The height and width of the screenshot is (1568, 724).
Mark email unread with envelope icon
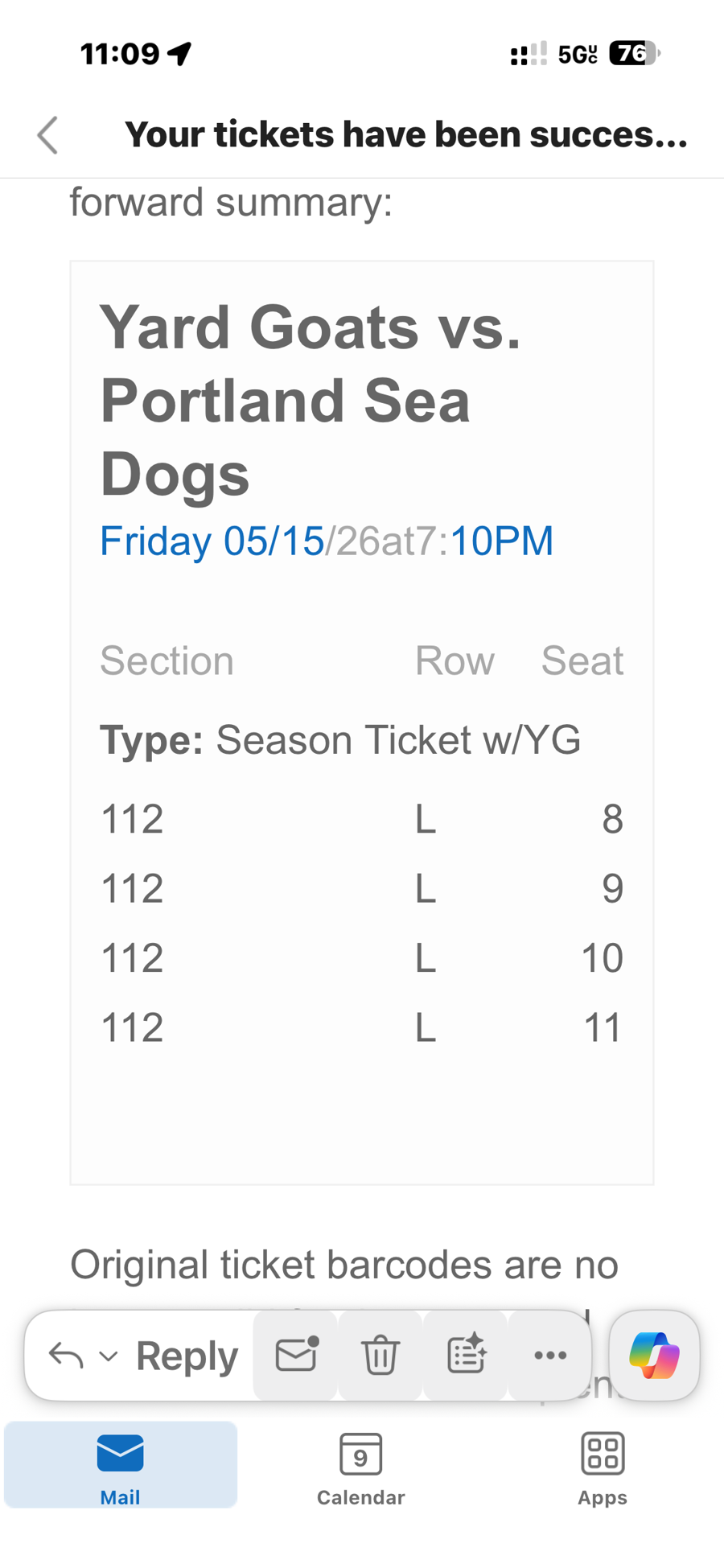click(x=297, y=1355)
